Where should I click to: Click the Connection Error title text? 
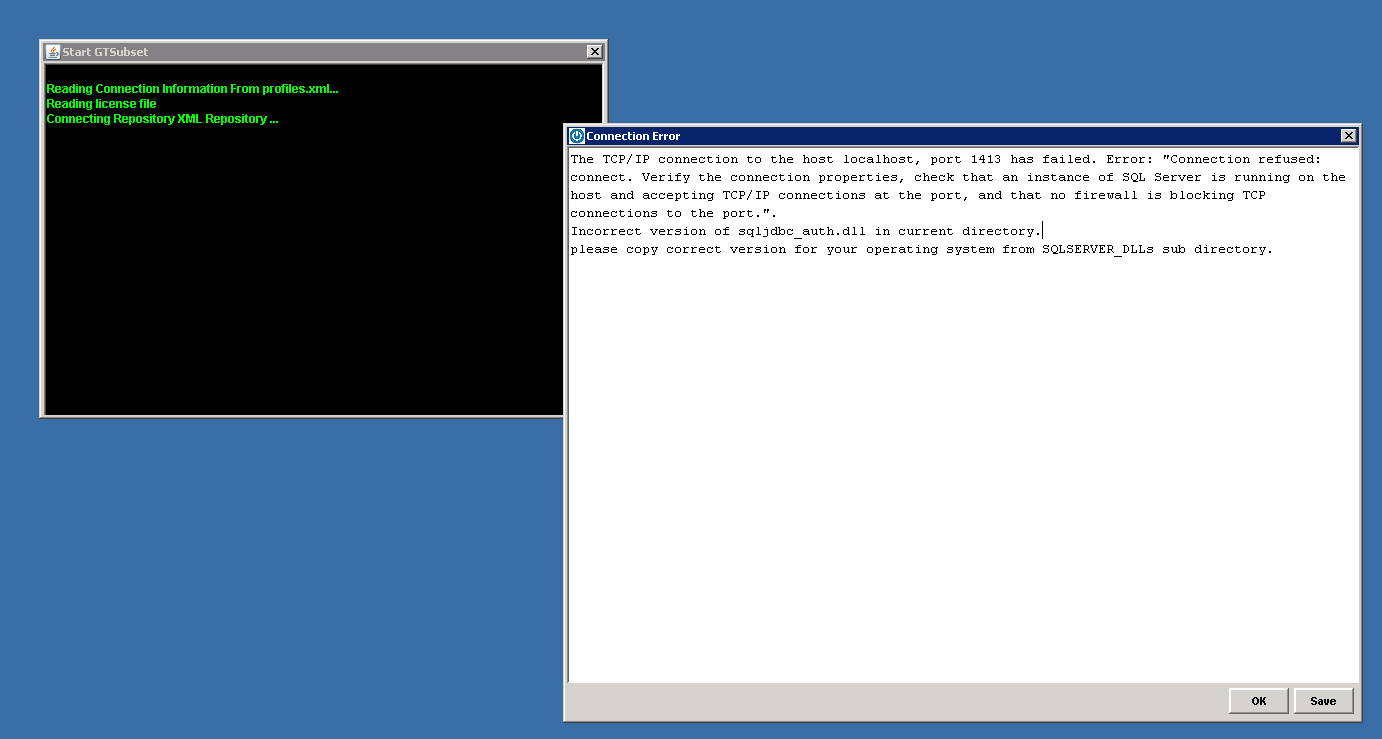tap(633, 136)
